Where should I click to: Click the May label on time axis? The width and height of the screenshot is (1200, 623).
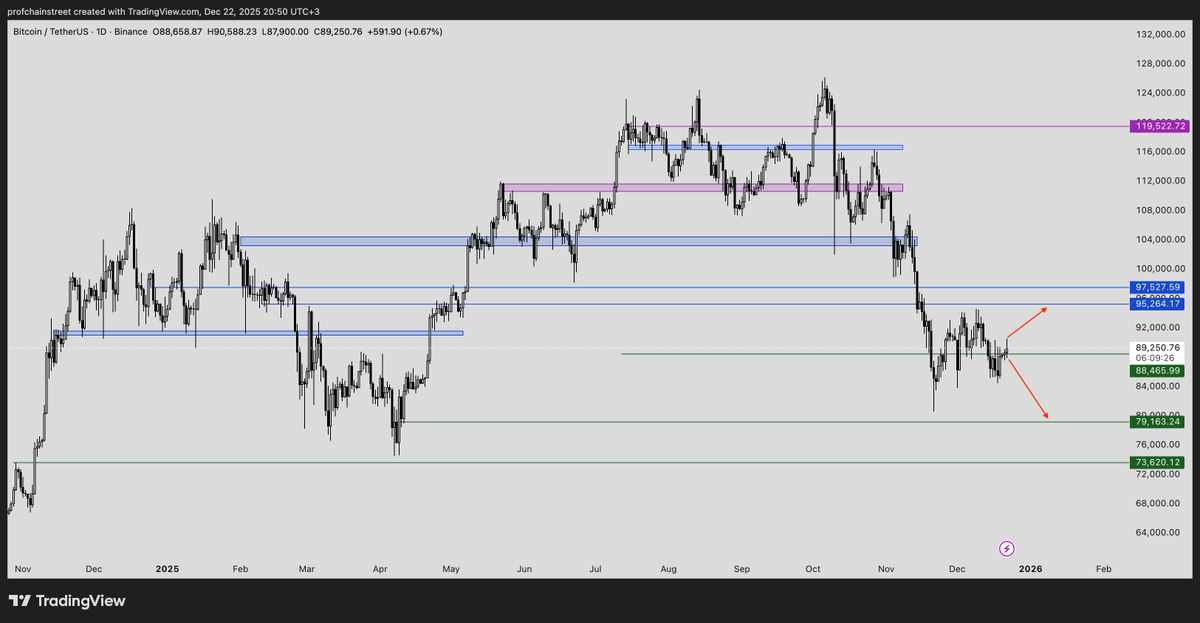pyautogui.click(x=451, y=569)
